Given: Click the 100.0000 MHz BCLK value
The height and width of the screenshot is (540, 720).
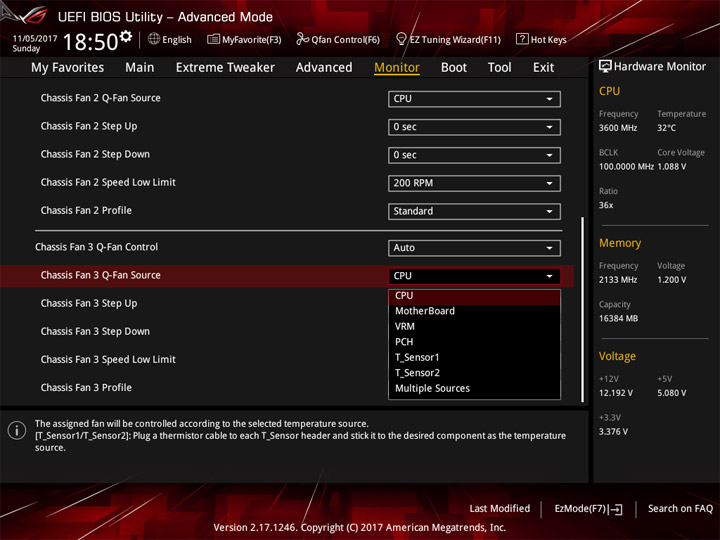Looking at the screenshot, I should pos(626,167).
